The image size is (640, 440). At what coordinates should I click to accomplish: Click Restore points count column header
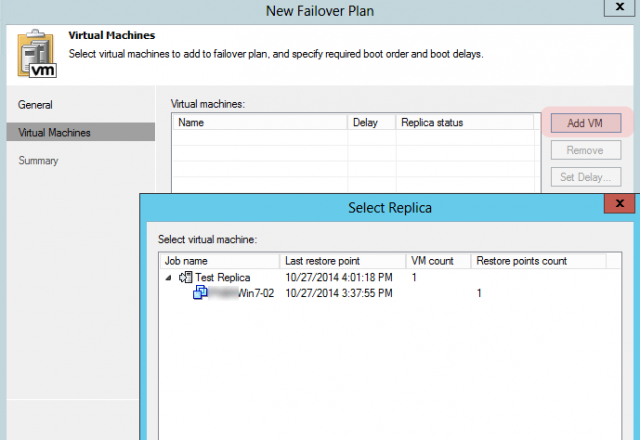(535, 261)
